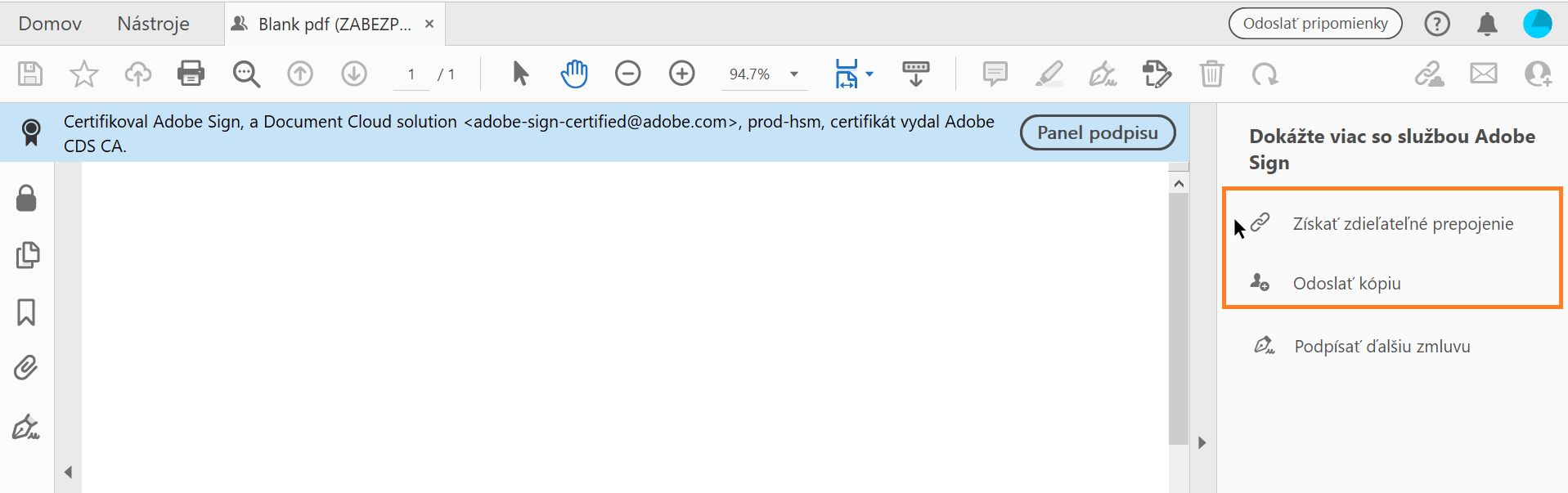1568x493 pixels.
Task: Click the fit page width icon
Action: (847, 74)
